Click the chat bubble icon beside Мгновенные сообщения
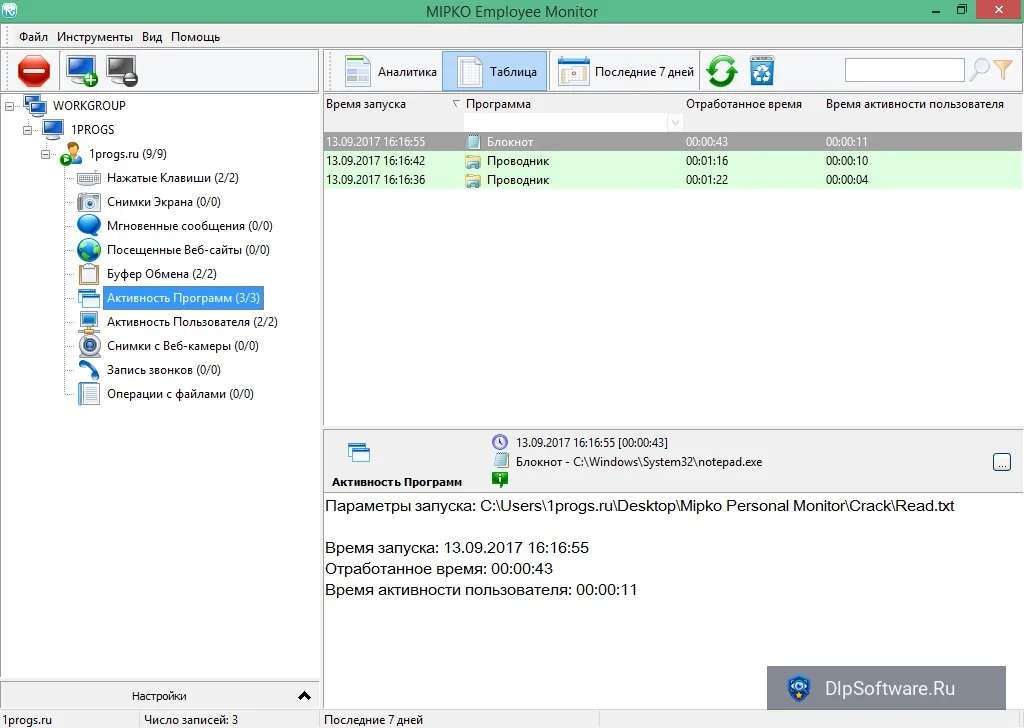The image size is (1024, 728). pyautogui.click(x=89, y=226)
